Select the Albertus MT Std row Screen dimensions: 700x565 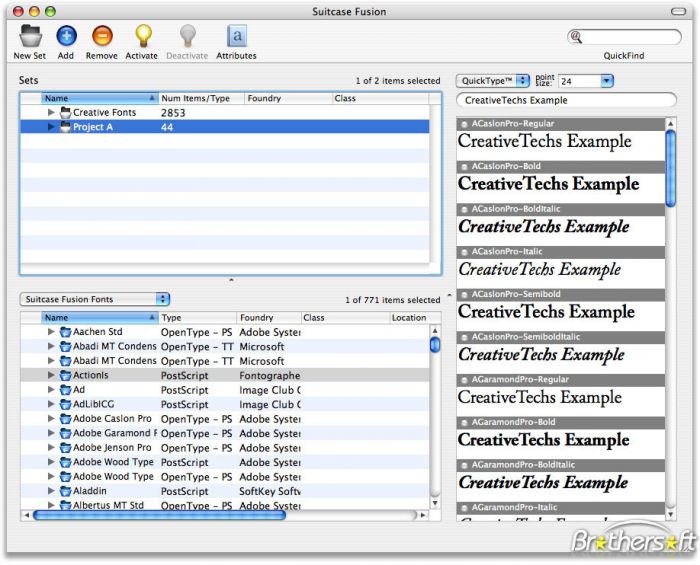point(225,505)
